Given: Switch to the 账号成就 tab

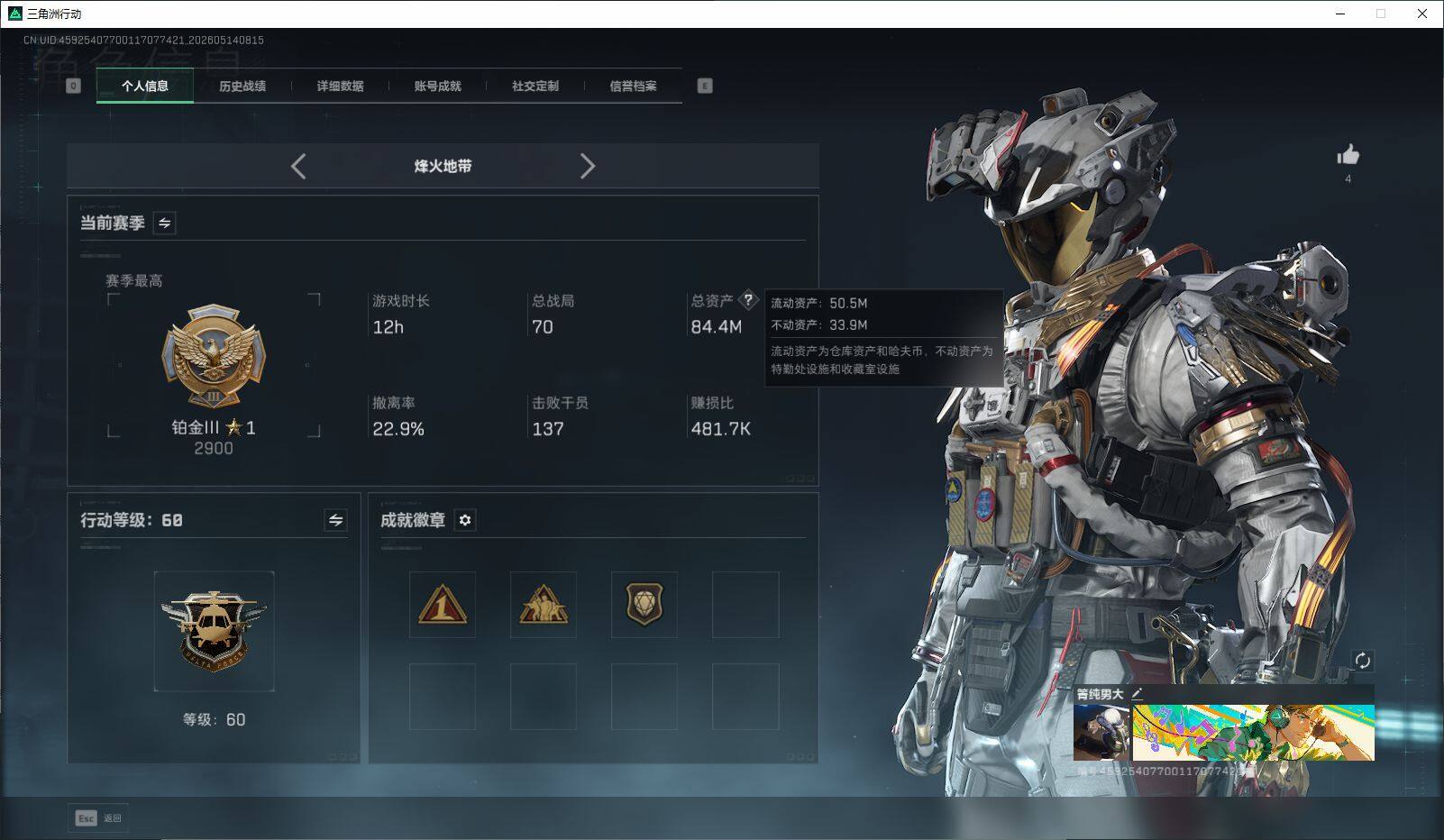Looking at the screenshot, I should point(437,86).
